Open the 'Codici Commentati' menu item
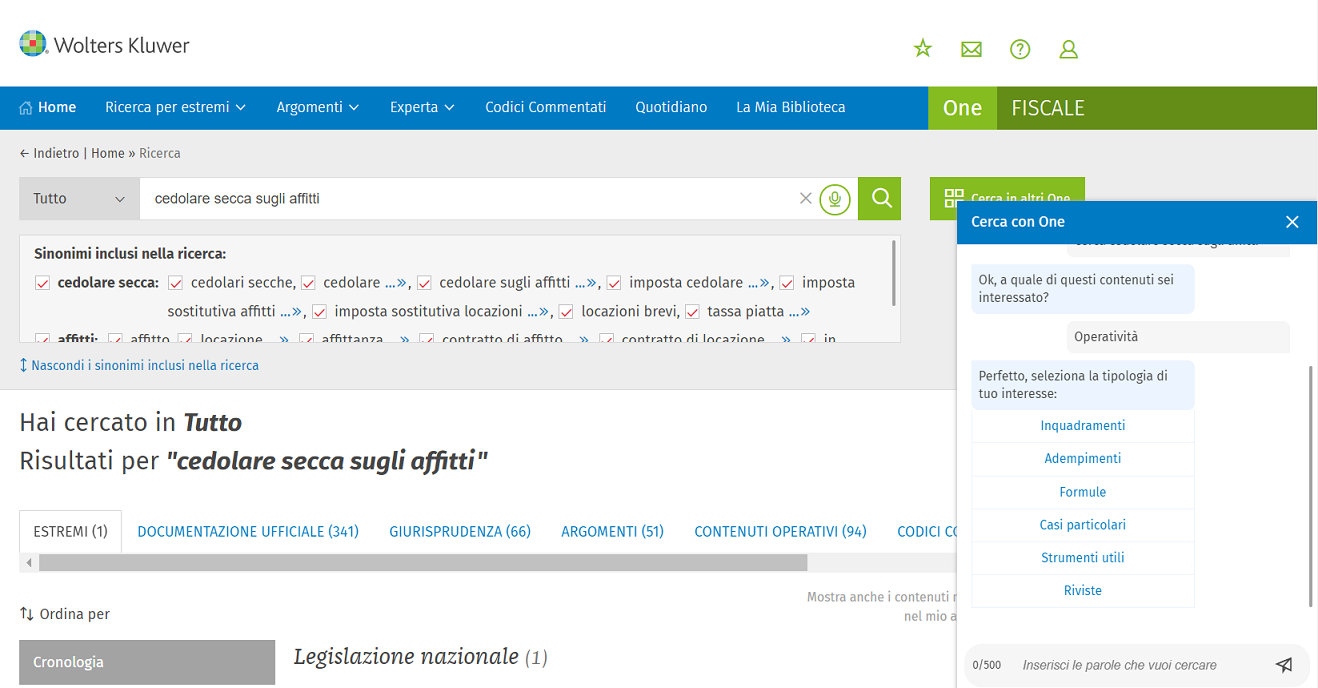1318x688 pixels. 545,107
